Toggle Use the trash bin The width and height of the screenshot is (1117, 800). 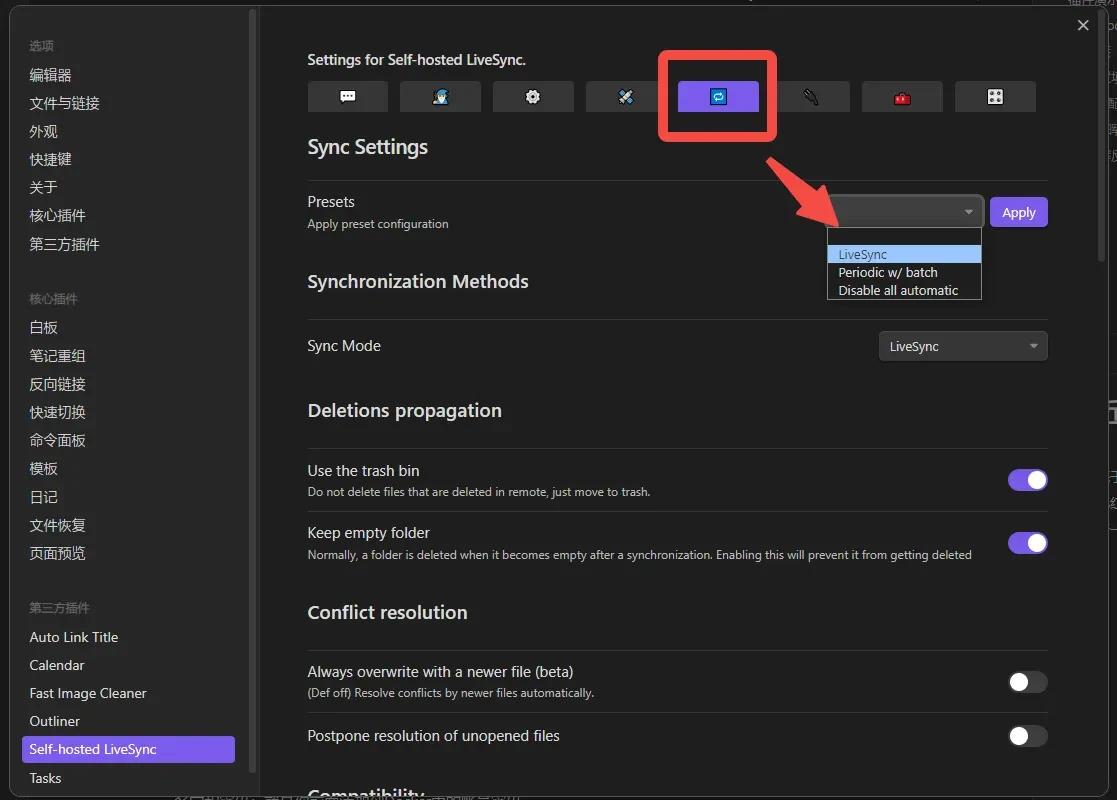tap(1027, 480)
